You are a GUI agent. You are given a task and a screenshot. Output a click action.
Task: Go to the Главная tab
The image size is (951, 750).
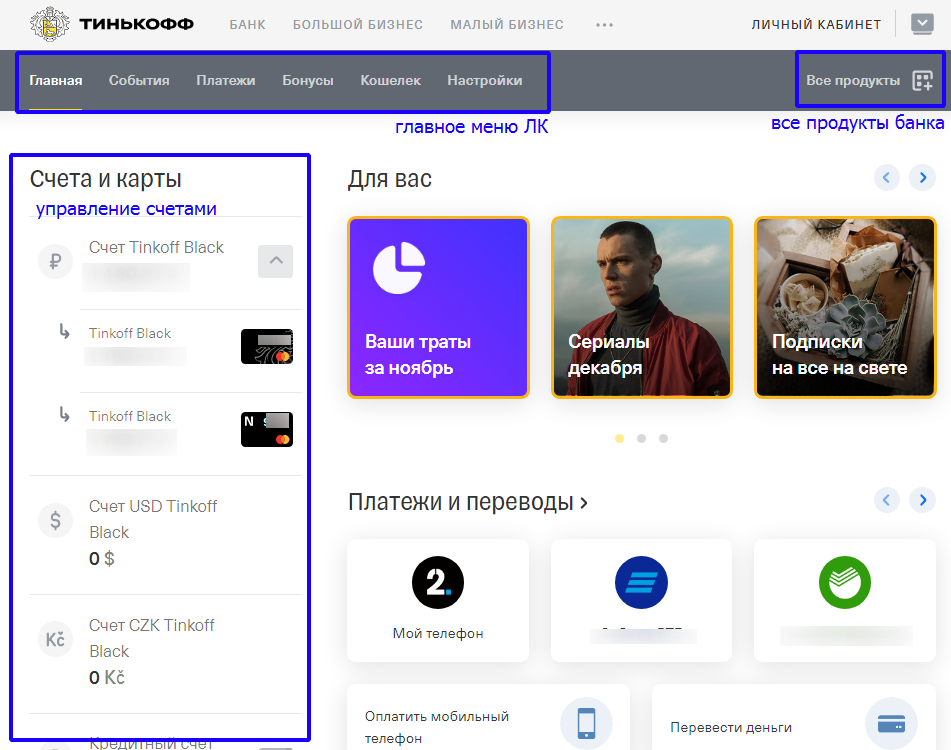[56, 81]
